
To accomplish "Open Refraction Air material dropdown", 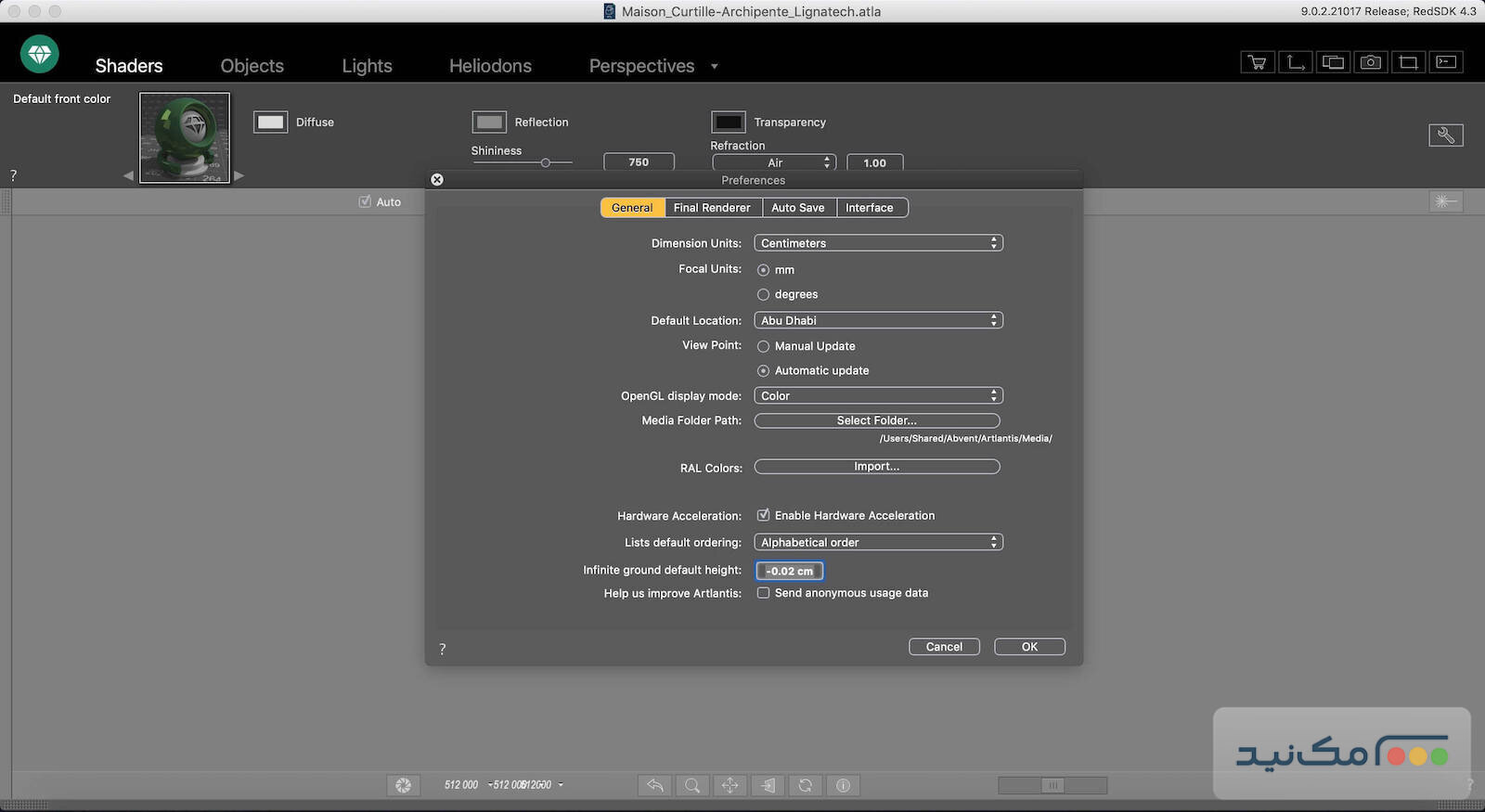I will (x=774, y=162).
